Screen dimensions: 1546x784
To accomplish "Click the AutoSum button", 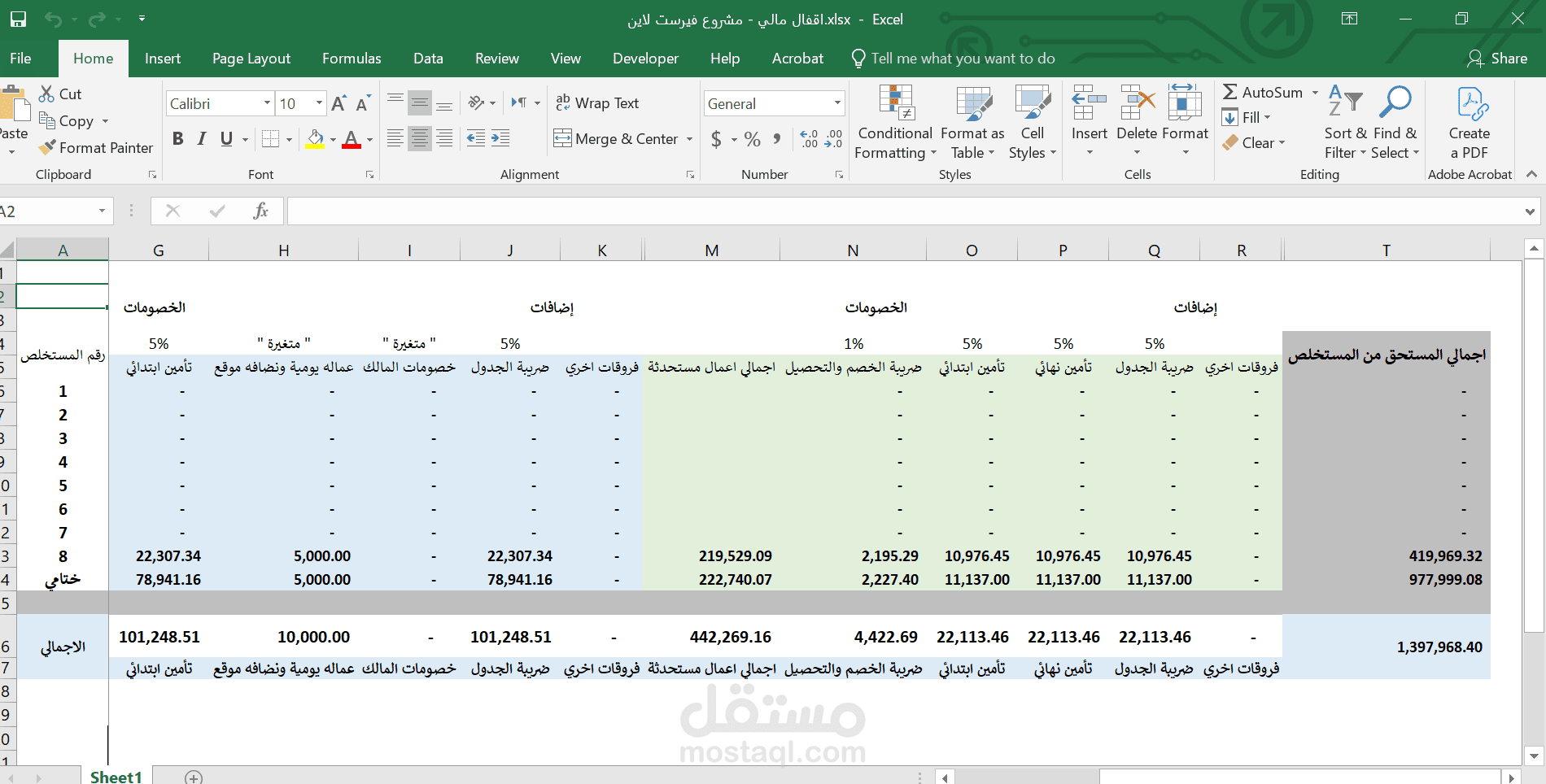I will point(1264,93).
